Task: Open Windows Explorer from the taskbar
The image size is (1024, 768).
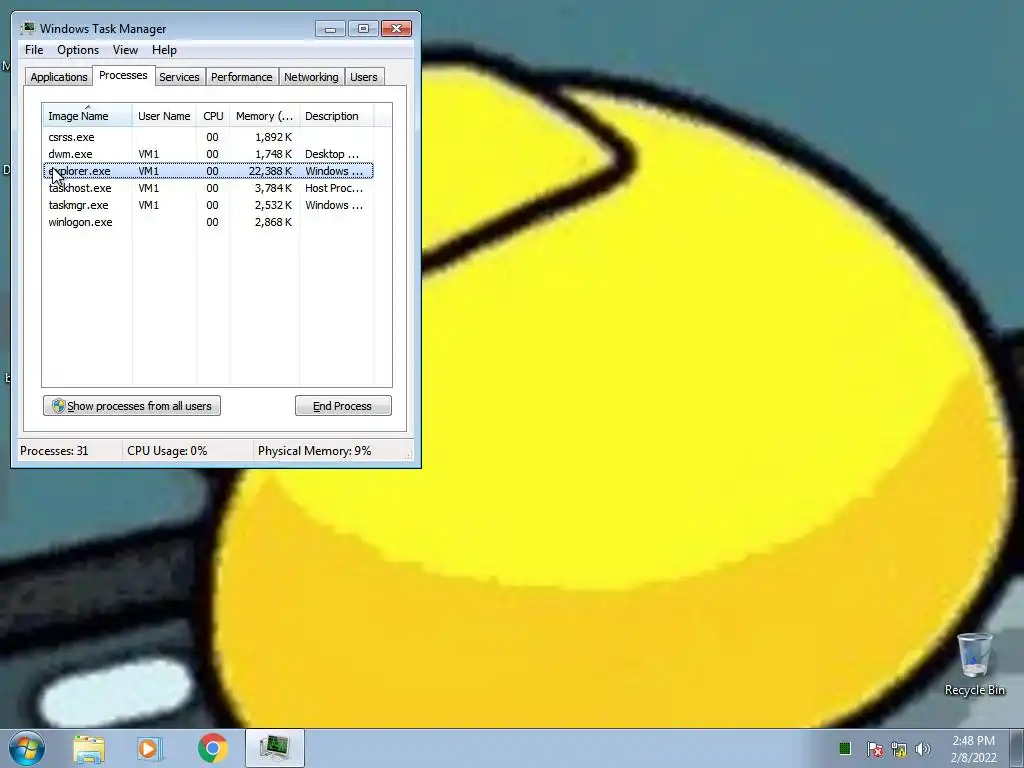Action: [x=89, y=748]
